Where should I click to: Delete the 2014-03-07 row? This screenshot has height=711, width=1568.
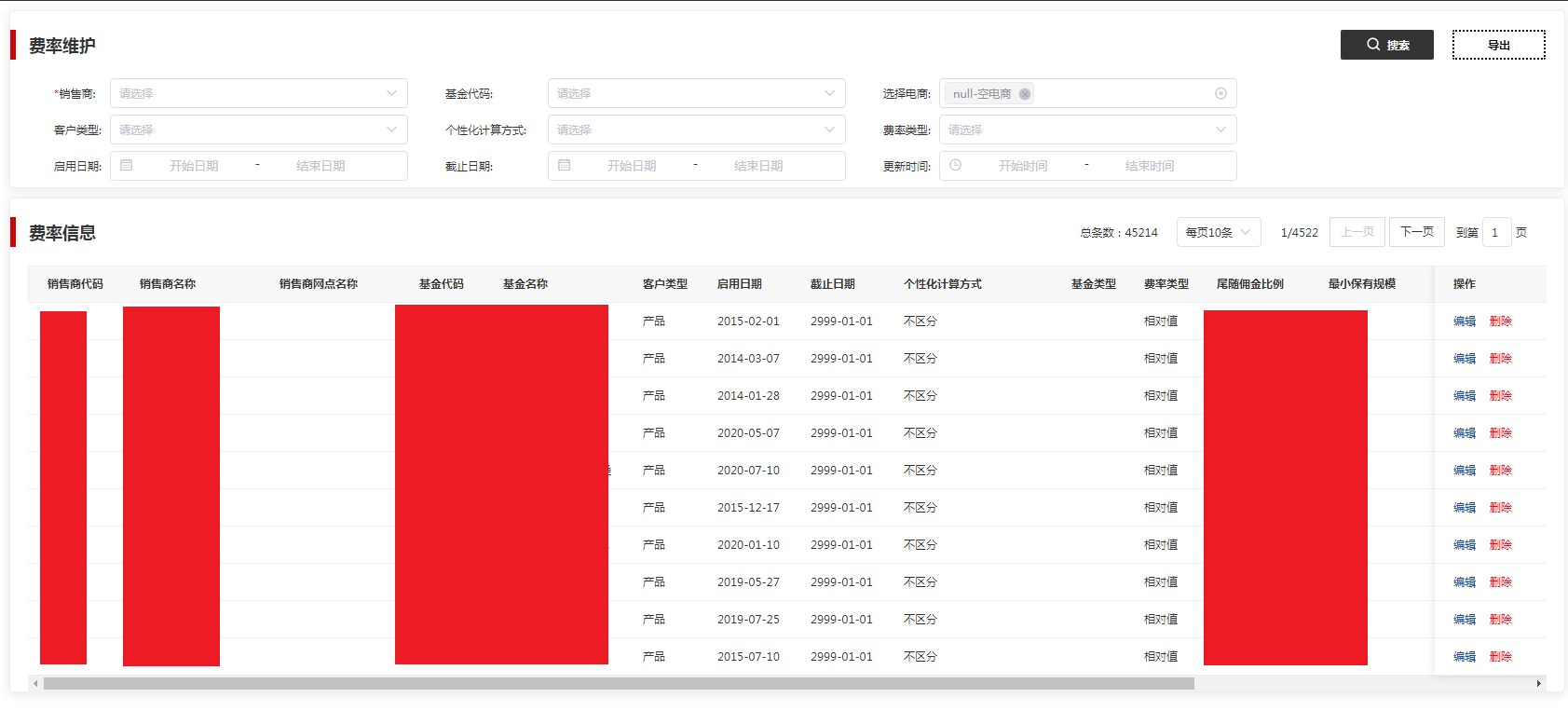(1501, 359)
